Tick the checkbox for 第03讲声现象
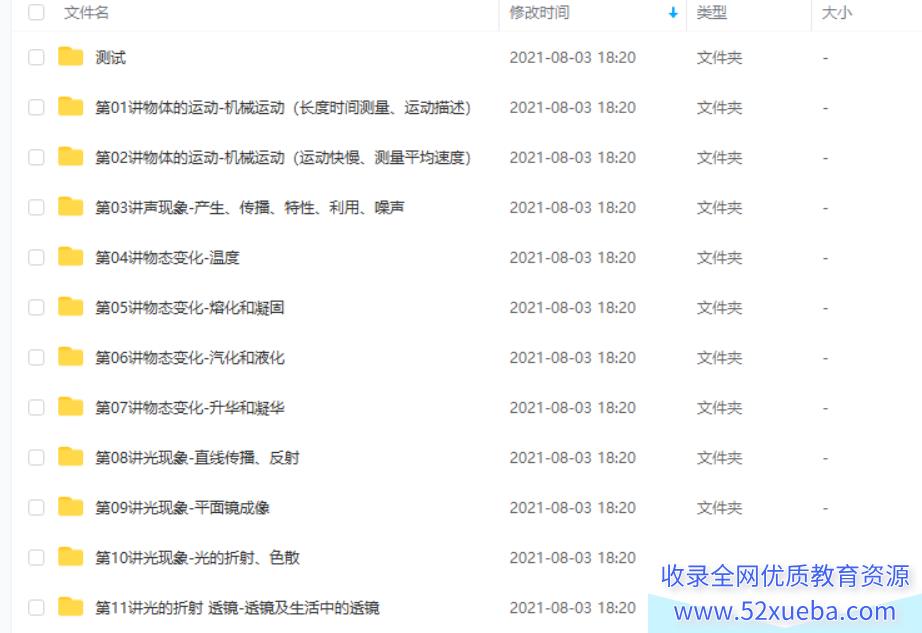Image resolution: width=922 pixels, height=633 pixels. click(36, 207)
